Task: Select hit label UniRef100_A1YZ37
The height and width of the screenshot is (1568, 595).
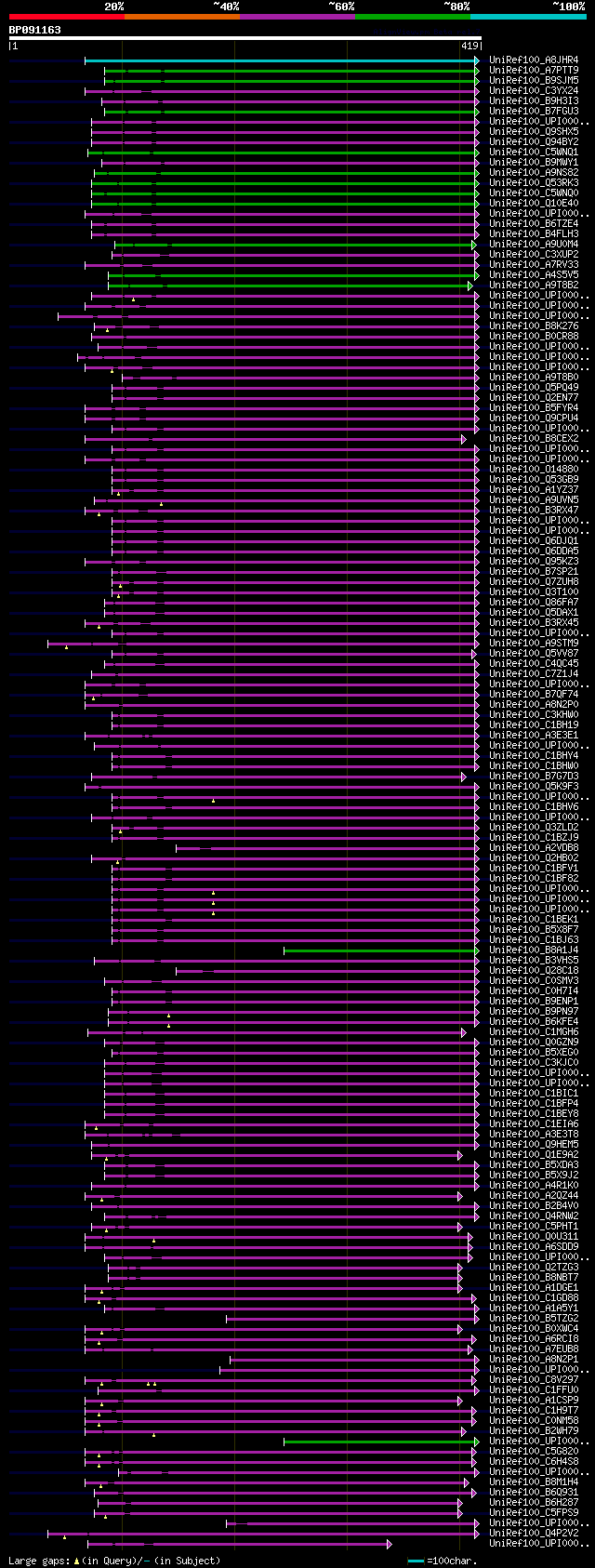Action: point(534,490)
